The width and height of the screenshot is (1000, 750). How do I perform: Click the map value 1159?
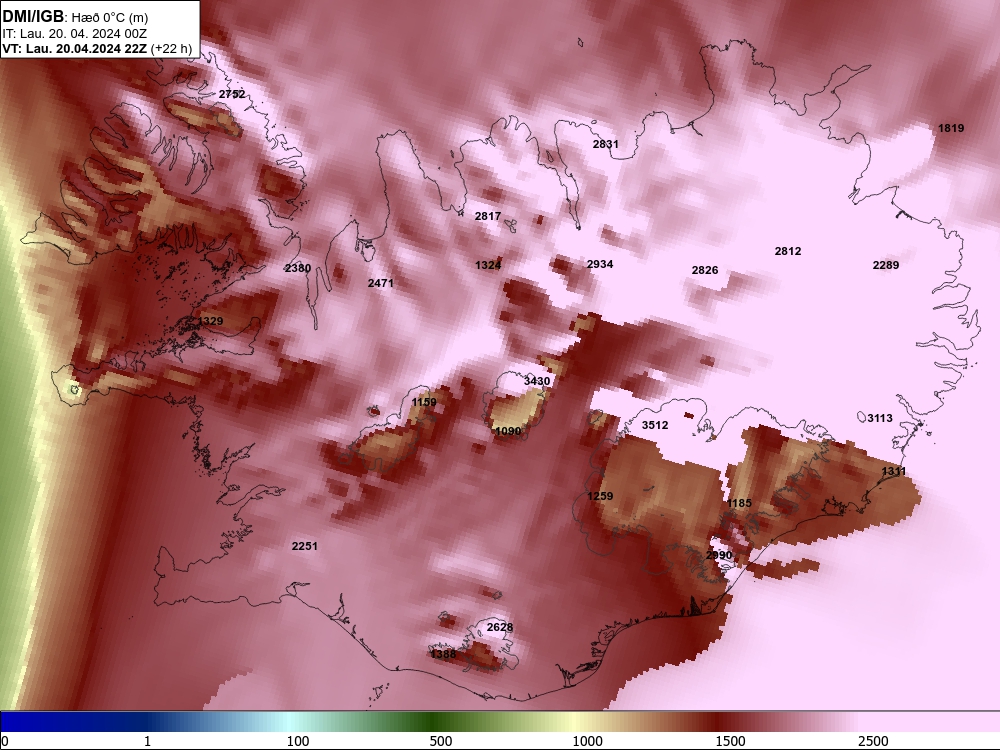point(424,402)
